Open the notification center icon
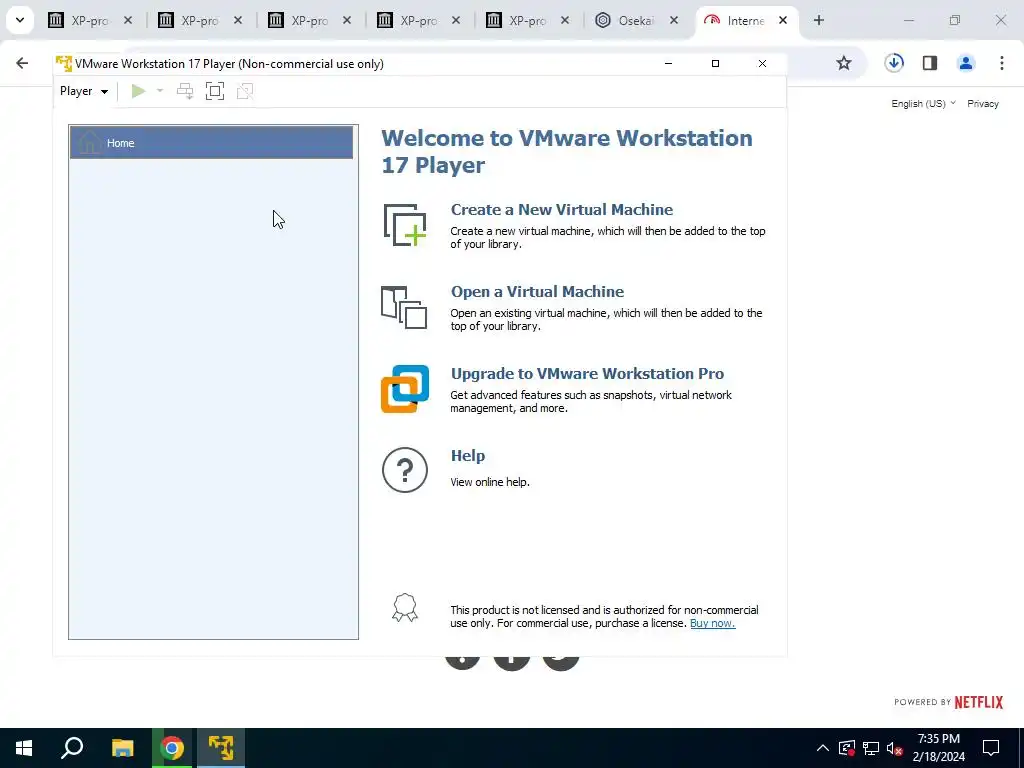Viewport: 1024px width, 768px height. pyautogui.click(x=991, y=748)
